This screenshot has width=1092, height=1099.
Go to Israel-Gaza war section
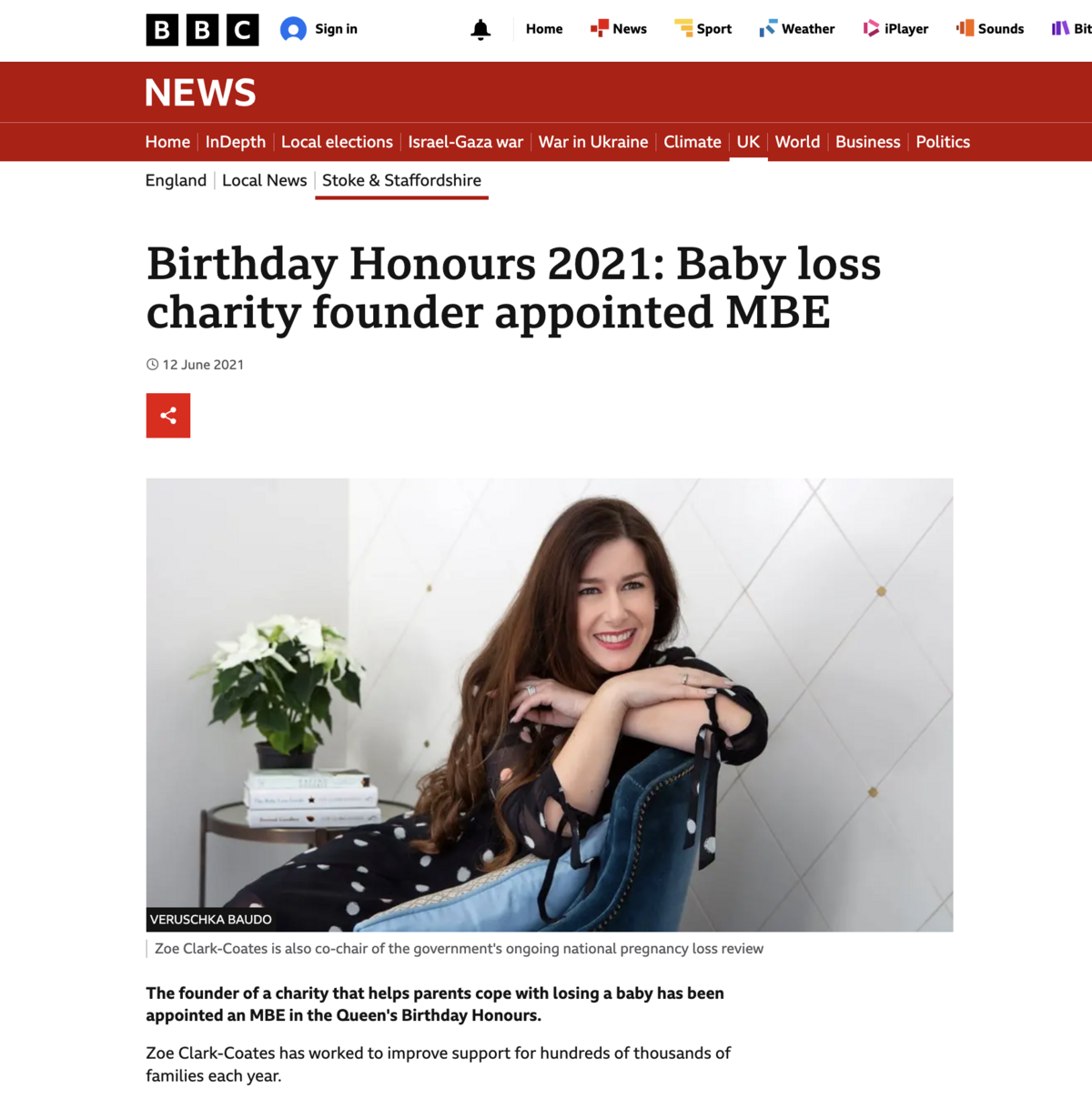(x=466, y=142)
